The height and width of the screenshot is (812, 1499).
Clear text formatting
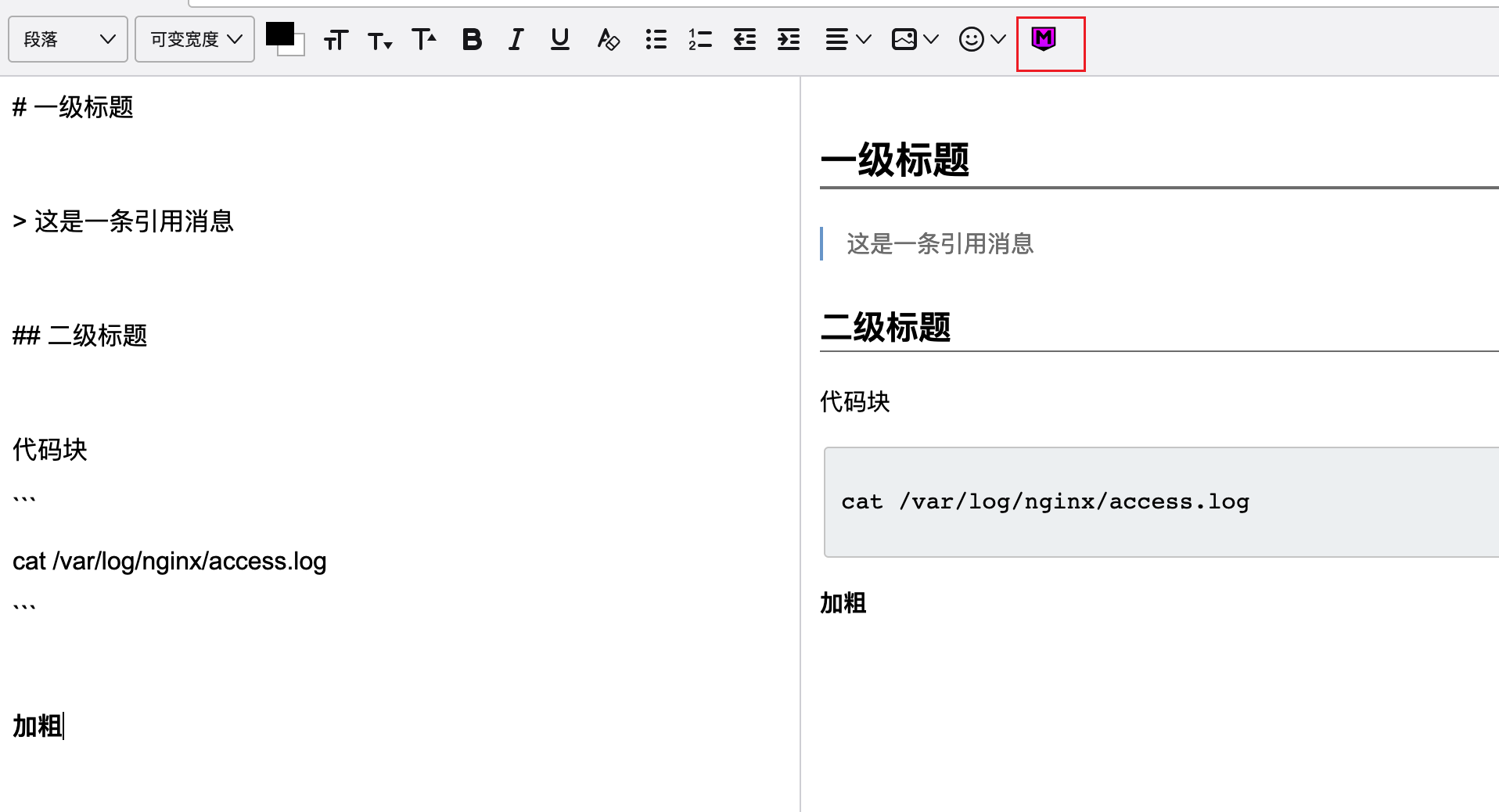pos(608,39)
